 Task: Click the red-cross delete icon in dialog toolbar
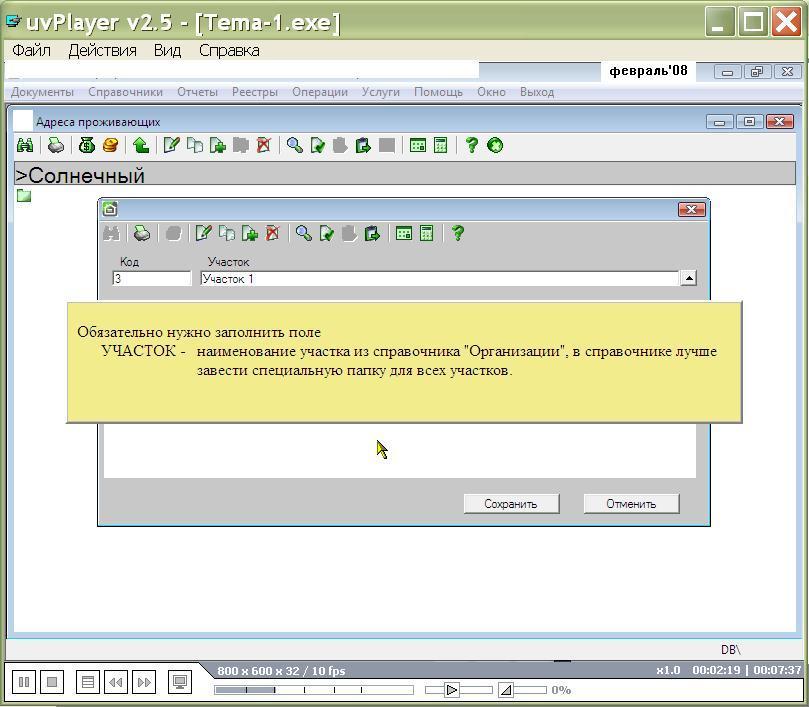[x=273, y=234]
